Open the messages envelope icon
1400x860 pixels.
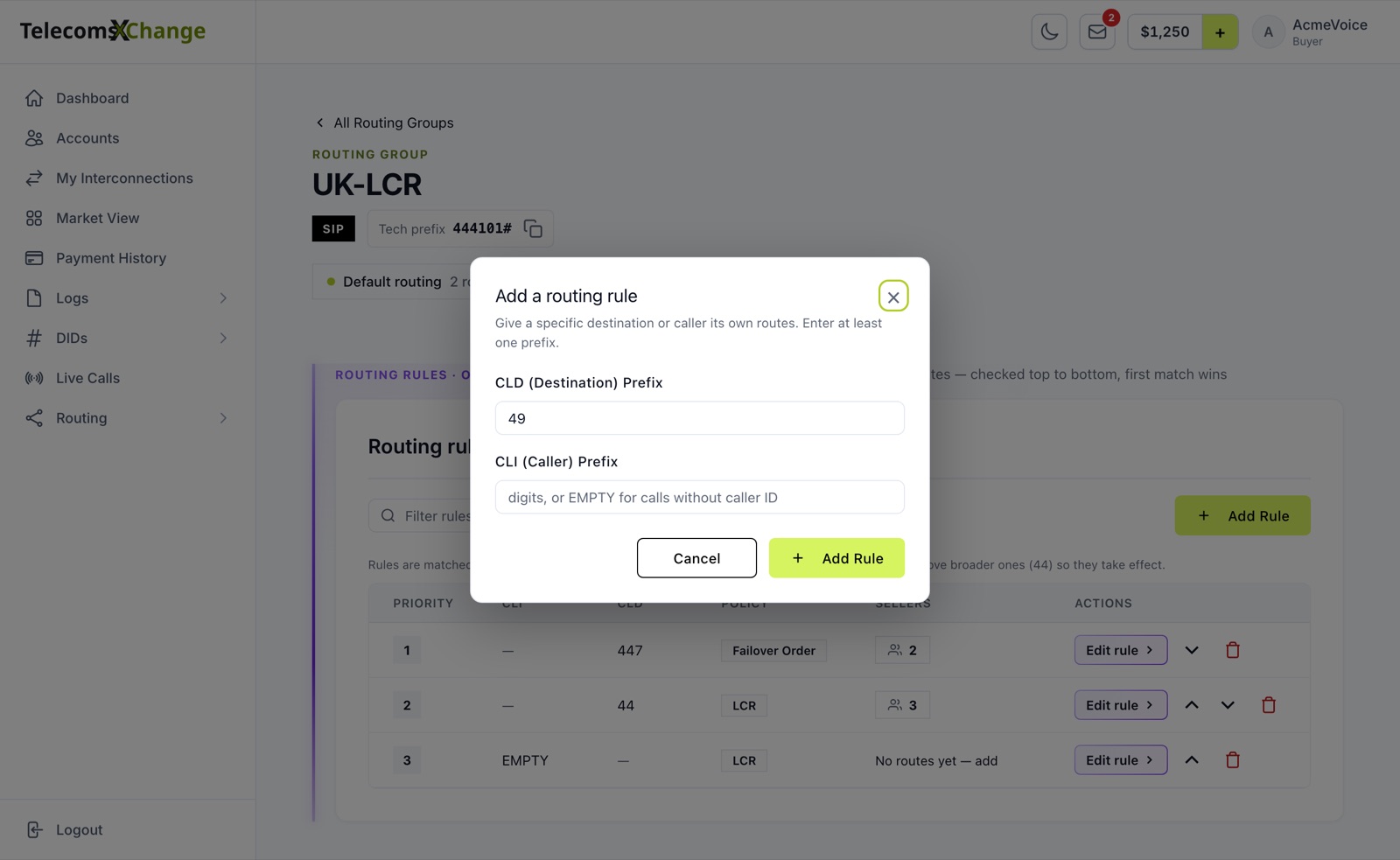[x=1097, y=32]
